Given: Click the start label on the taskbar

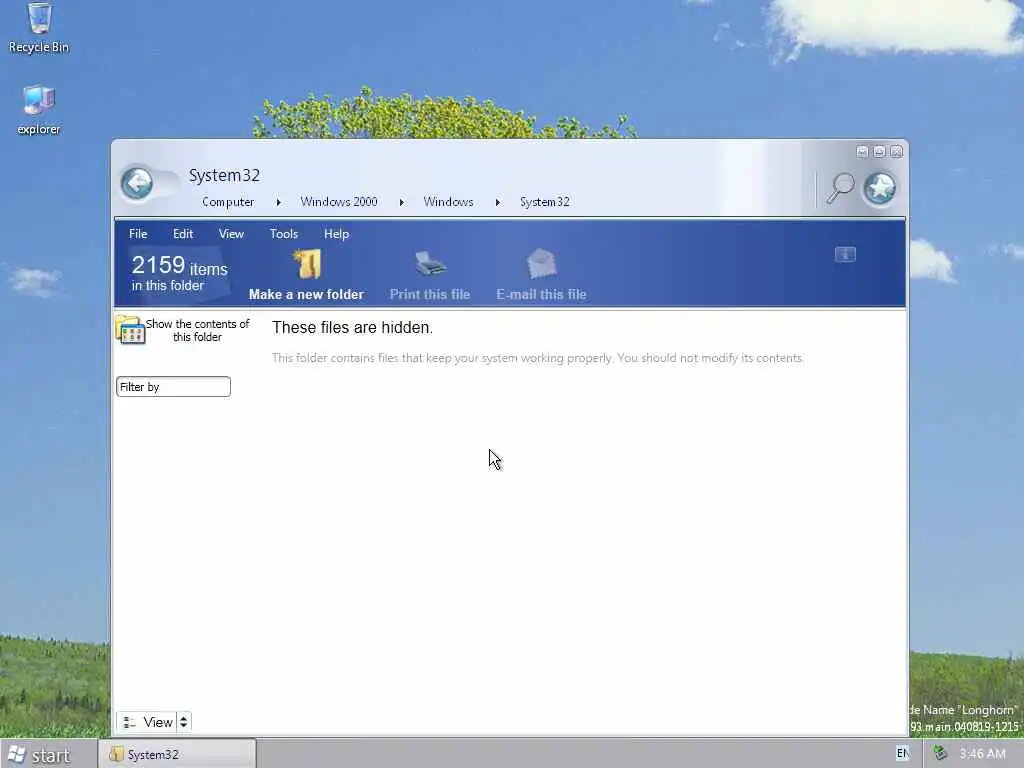Looking at the screenshot, I should point(50,756).
